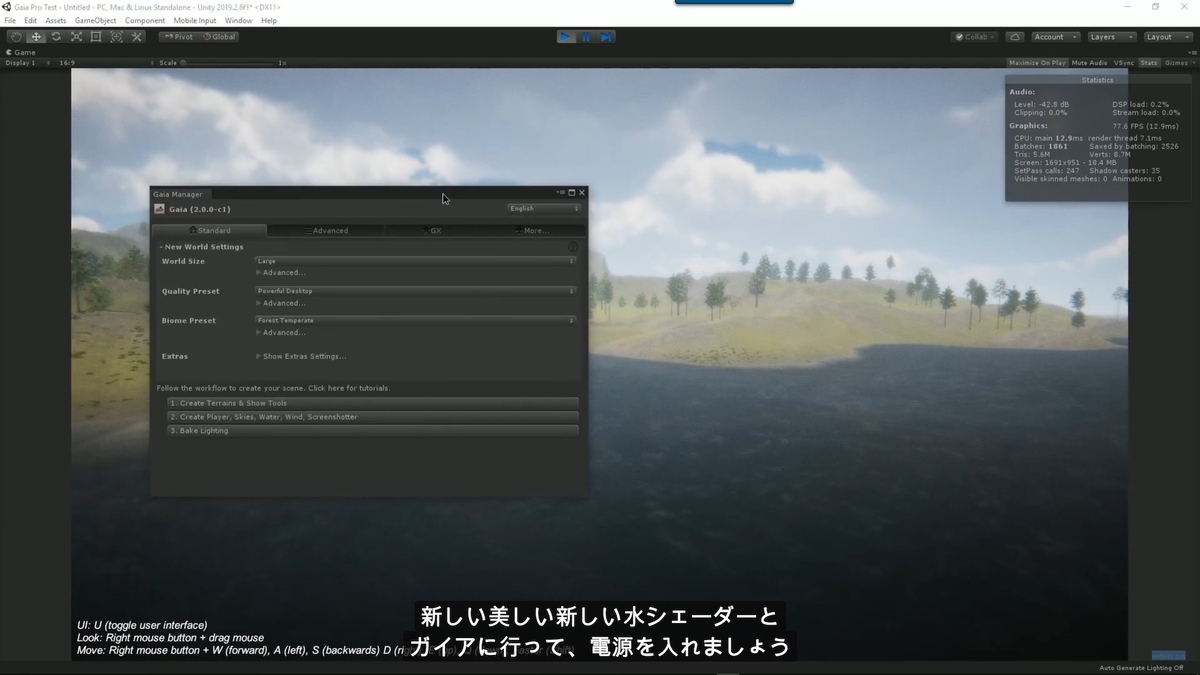Viewport: 1200px width, 675px height.
Task: Open the Gaia tutorials workflow link
Action: pyautogui.click(x=273, y=388)
